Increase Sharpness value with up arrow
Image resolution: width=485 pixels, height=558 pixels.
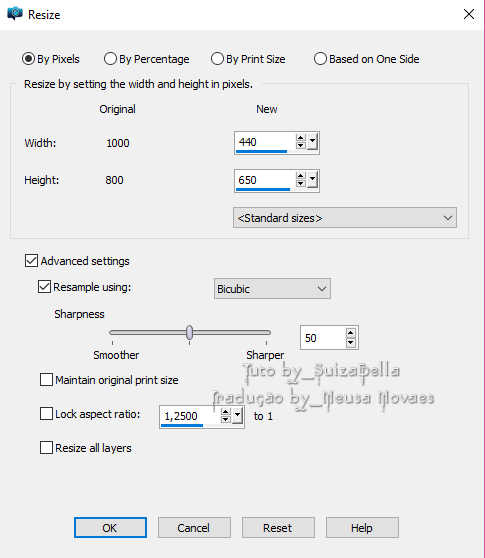(x=350, y=333)
